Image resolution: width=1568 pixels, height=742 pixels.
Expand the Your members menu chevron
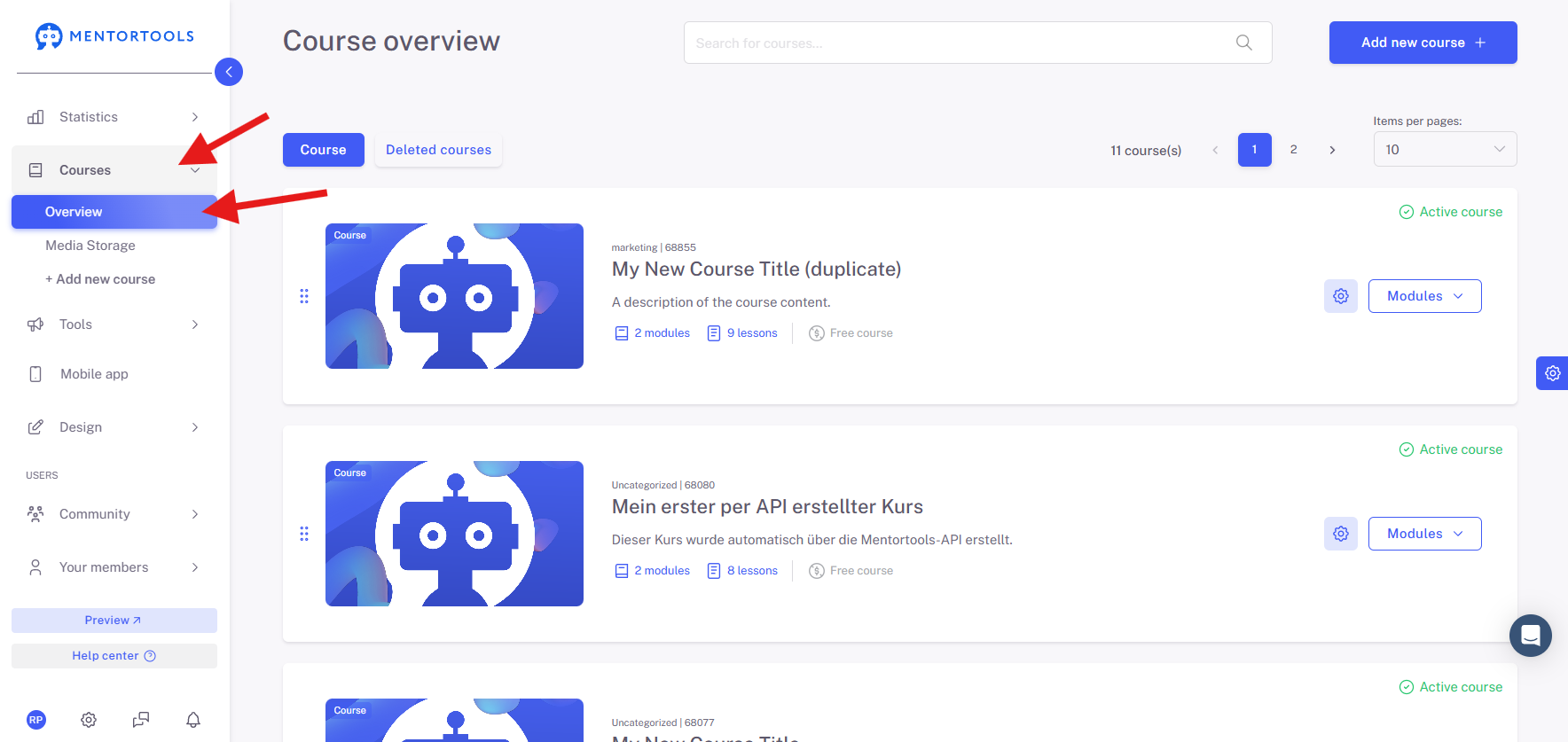point(195,567)
